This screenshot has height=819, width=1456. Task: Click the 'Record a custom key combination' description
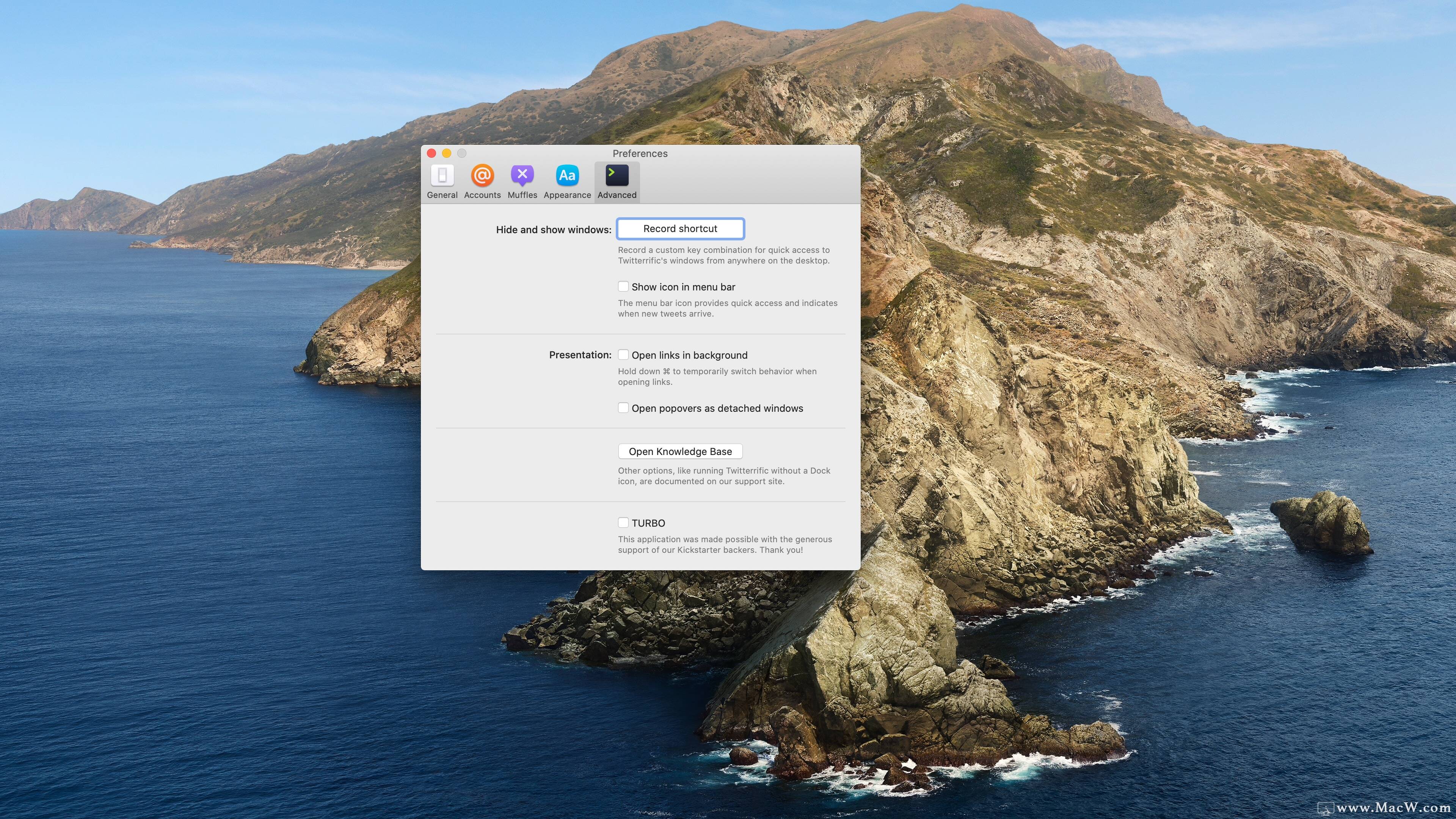[724, 255]
